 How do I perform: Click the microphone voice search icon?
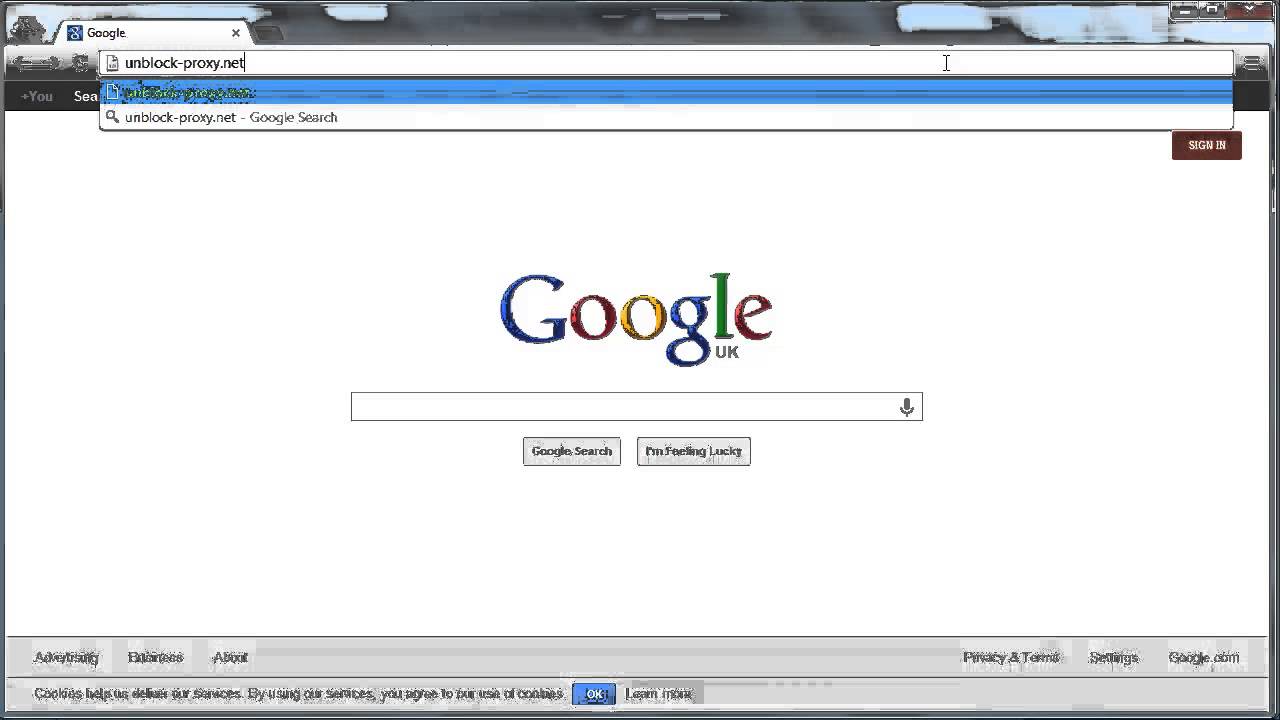[x=907, y=407]
